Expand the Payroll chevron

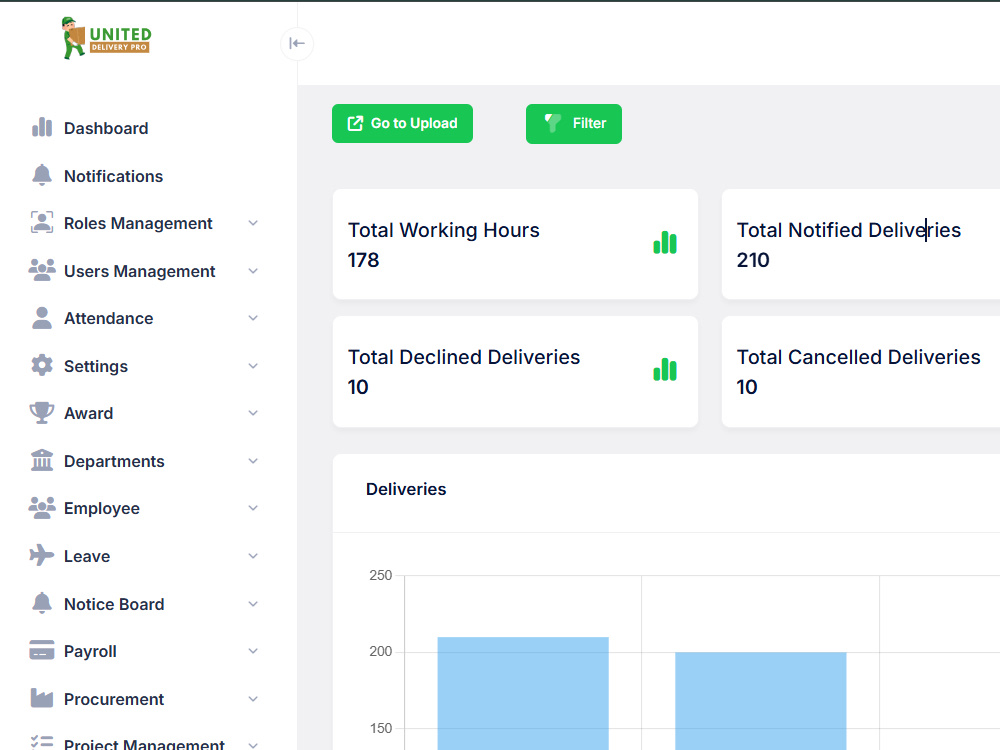point(253,651)
